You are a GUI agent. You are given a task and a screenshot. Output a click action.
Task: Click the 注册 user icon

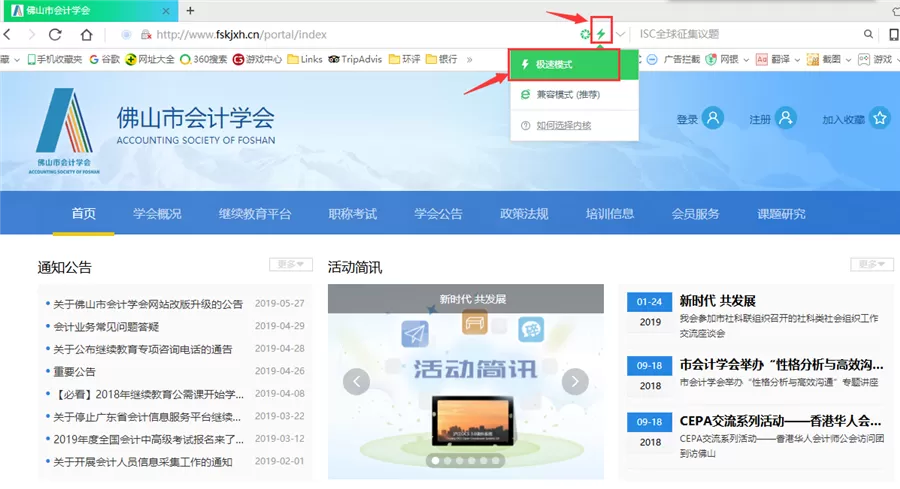coord(785,119)
